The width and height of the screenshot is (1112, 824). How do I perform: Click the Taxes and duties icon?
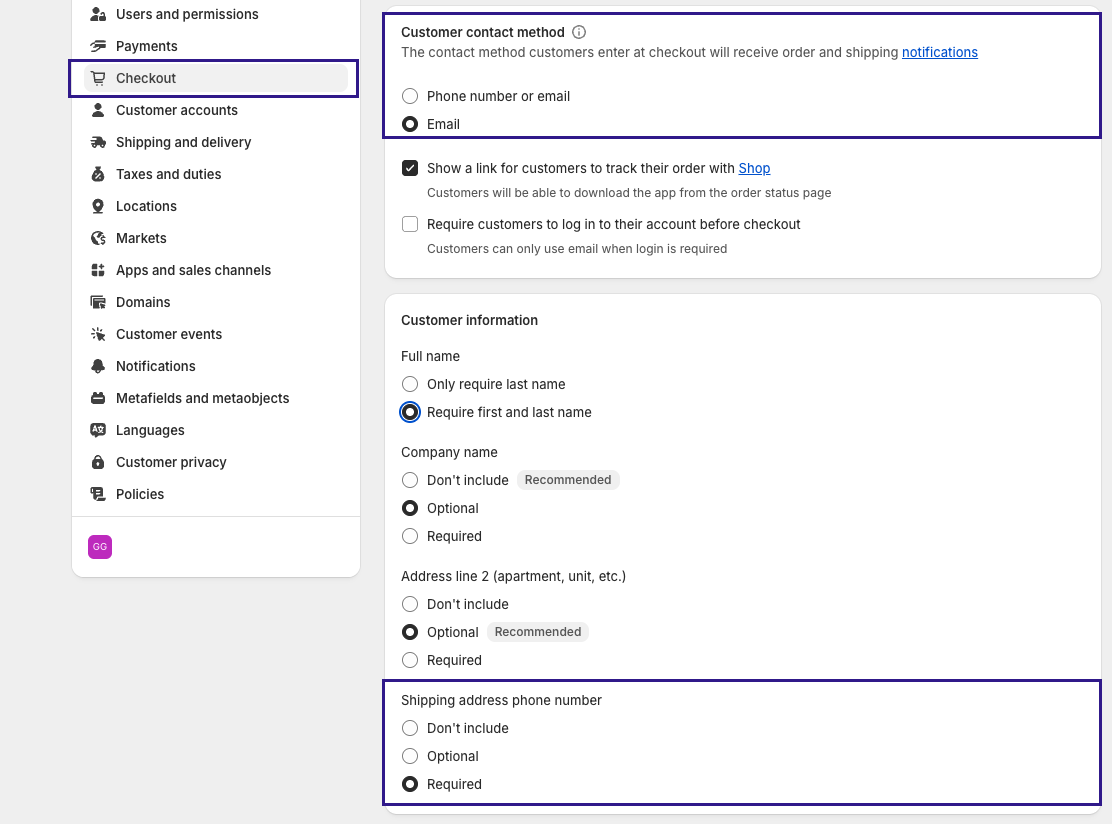click(99, 174)
